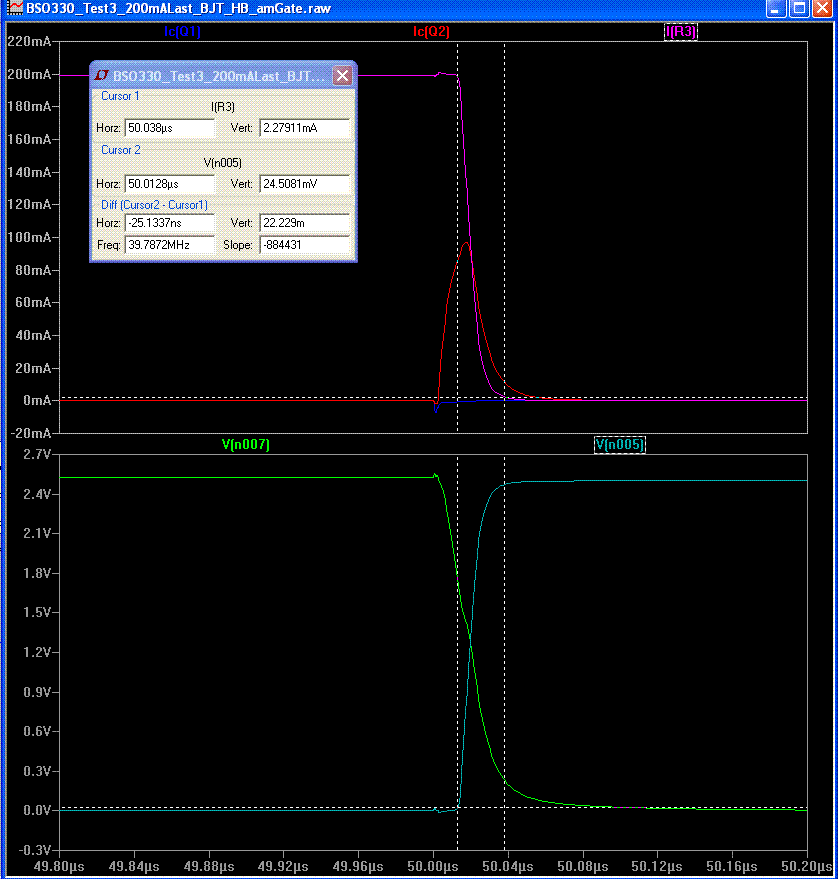838x879 pixels.
Task: Click the -20mA vertical axis label
Action: point(31,433)
